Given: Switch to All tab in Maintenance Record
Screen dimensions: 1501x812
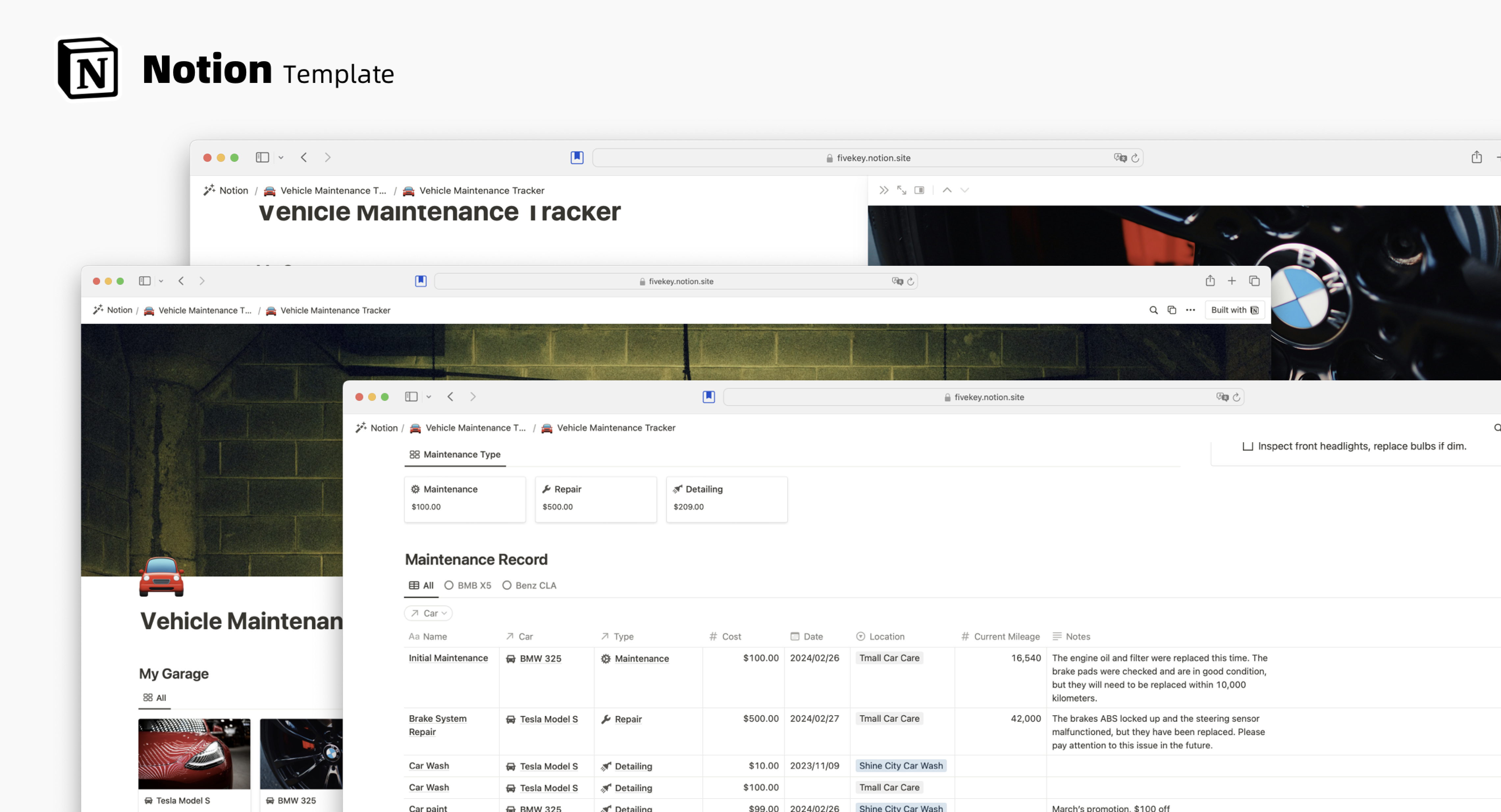Looking at the screenshot, I should click(421, 585).
